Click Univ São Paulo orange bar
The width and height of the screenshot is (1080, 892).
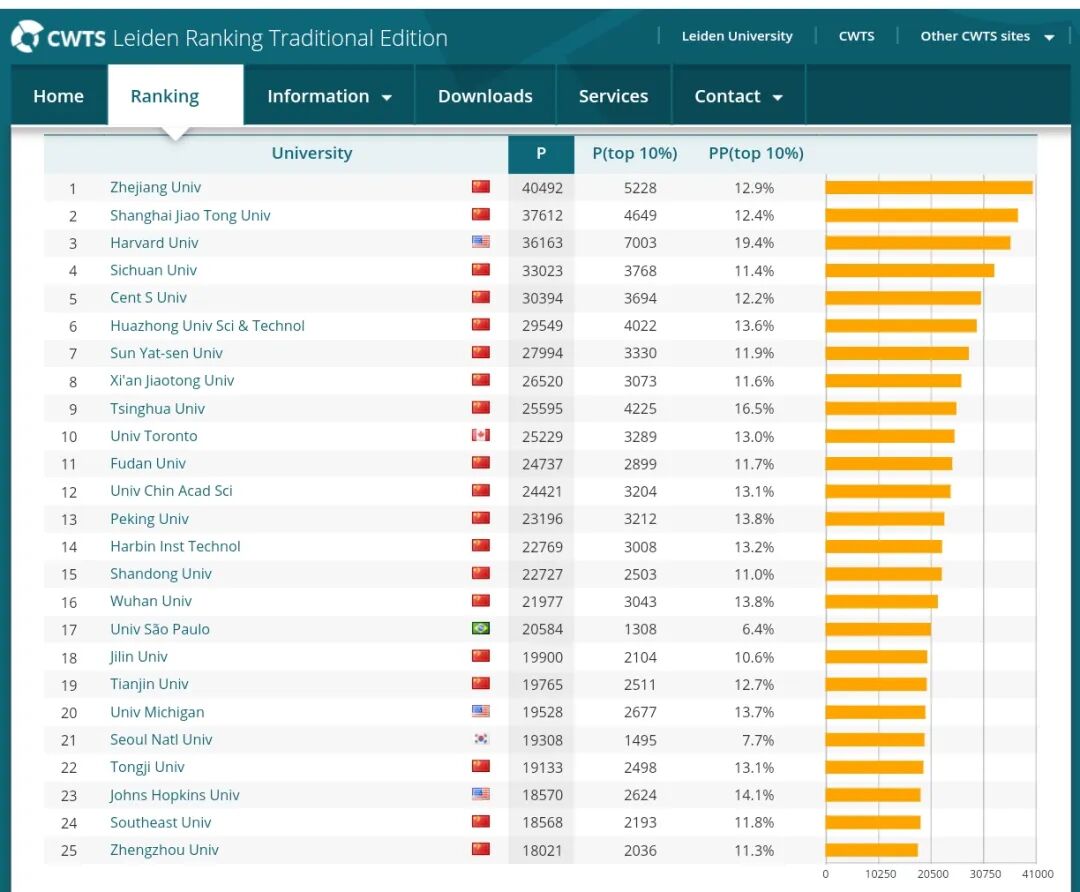coord(878,629)
